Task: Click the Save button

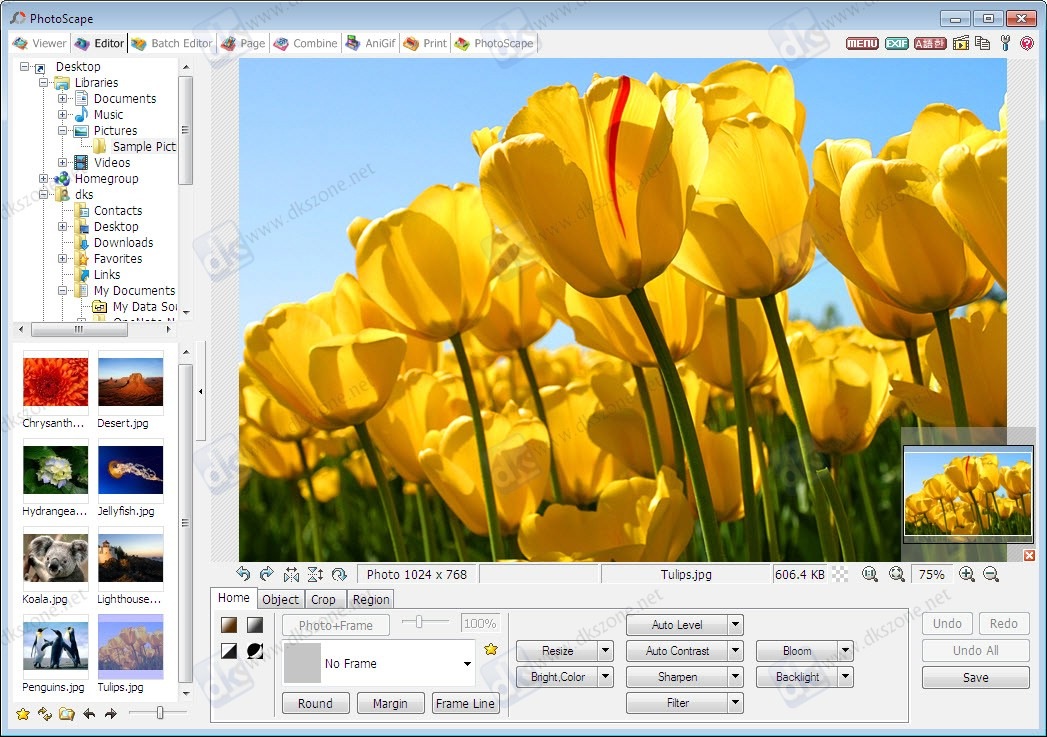Action: (976, 677)
